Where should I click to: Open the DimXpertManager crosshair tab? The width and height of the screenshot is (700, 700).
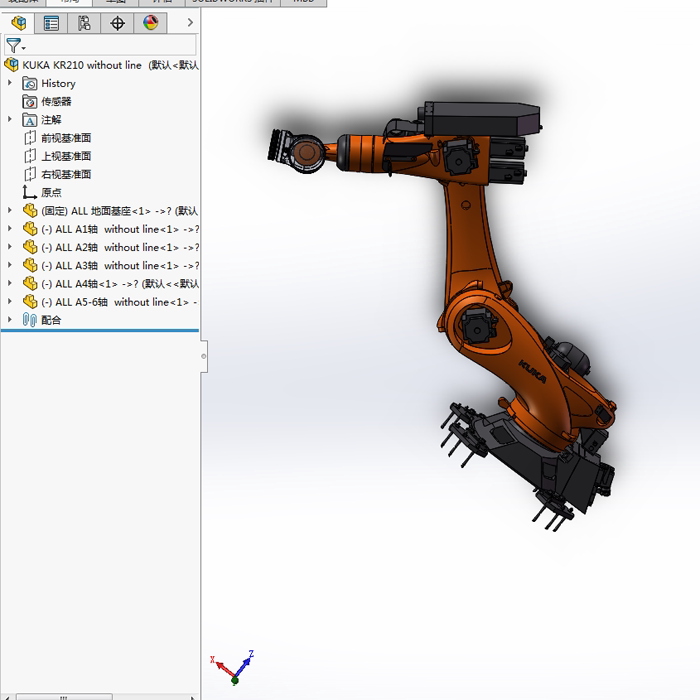click(x=117, y=23)
